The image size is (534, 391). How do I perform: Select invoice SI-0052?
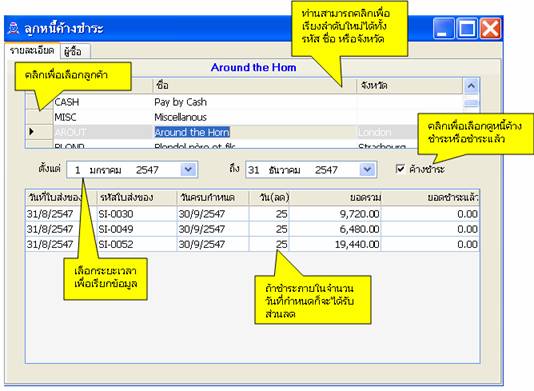click(116, 244)
